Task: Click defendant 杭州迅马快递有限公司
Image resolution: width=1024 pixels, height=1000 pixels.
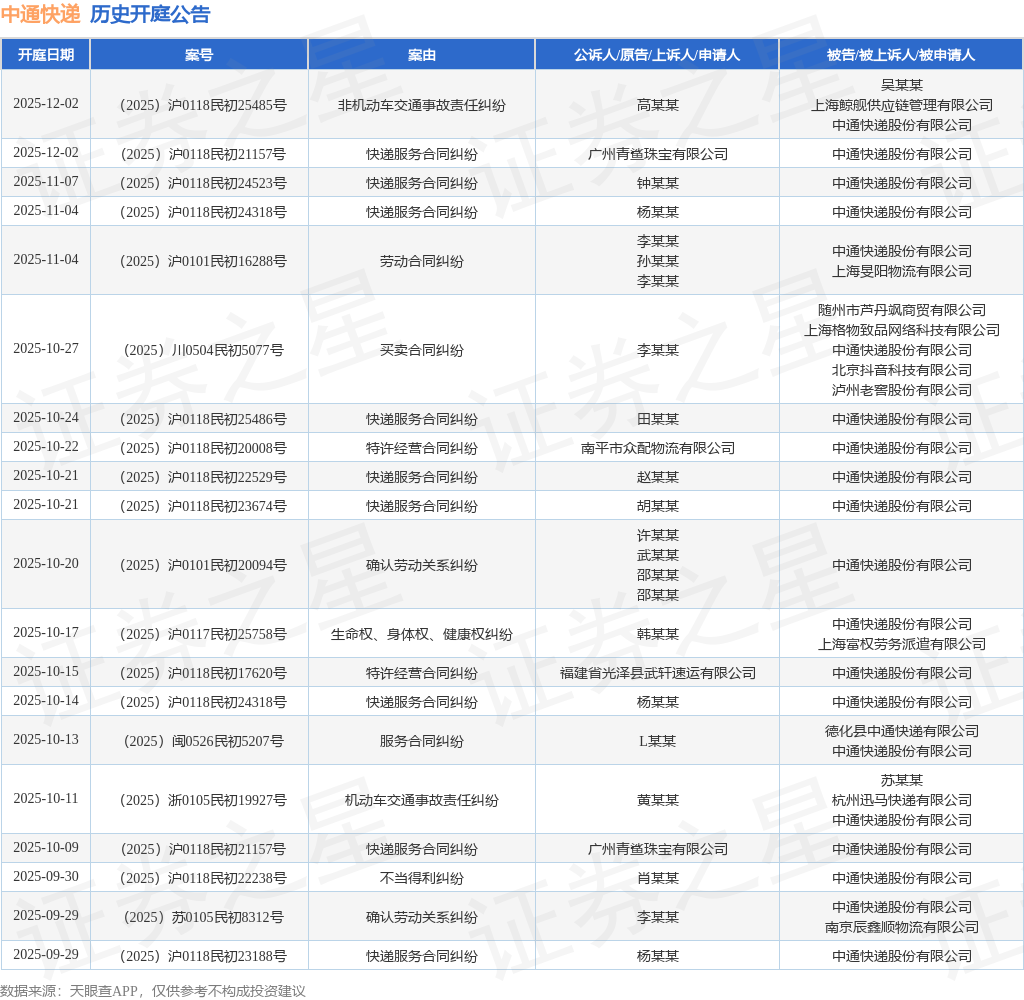Action: coord(902,800)
